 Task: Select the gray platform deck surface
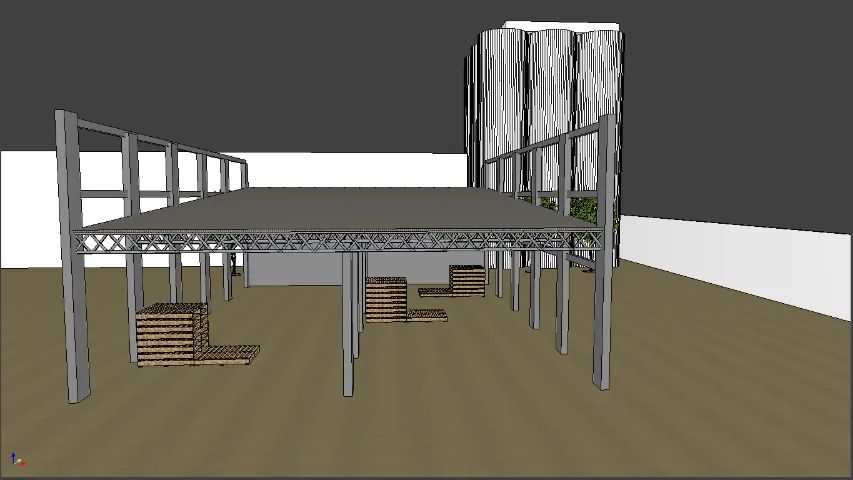pyautogui.click(x=343, y=208)
